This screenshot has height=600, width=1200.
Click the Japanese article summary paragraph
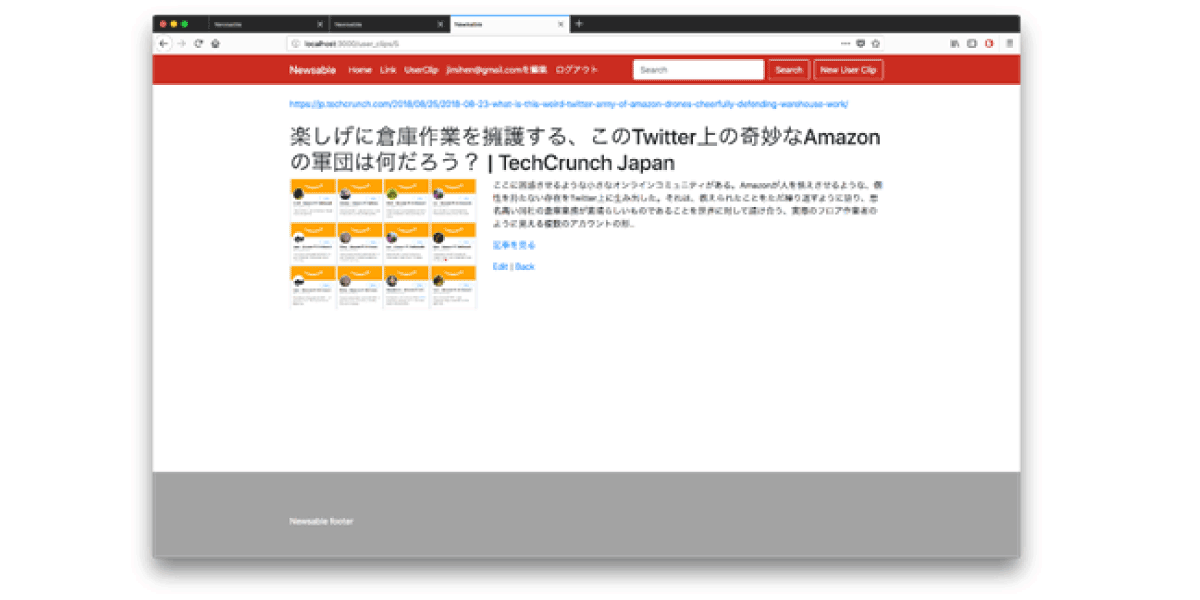(x=687, y=204)
